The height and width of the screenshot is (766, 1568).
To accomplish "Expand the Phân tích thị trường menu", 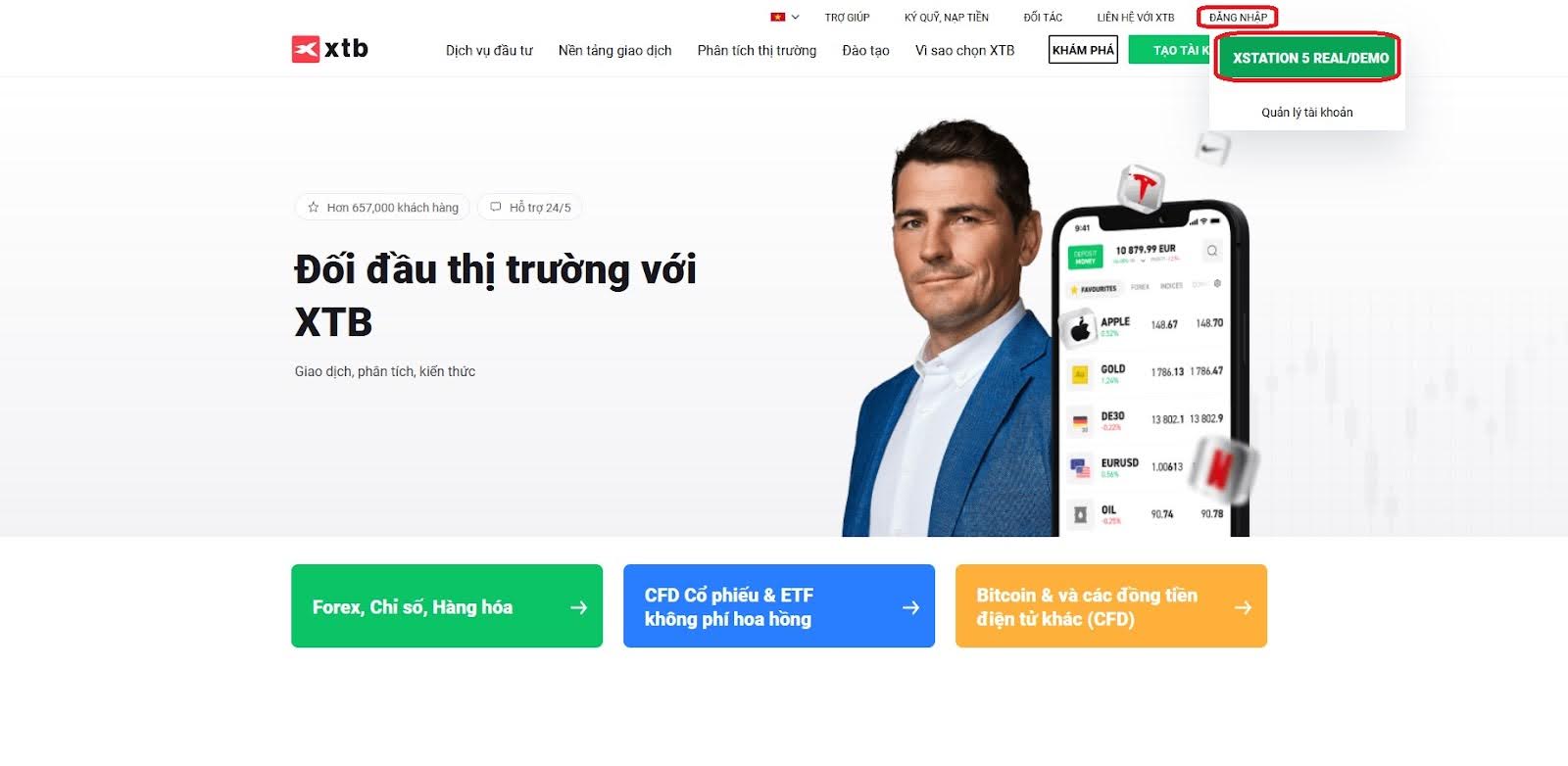I will click(757, 50).
